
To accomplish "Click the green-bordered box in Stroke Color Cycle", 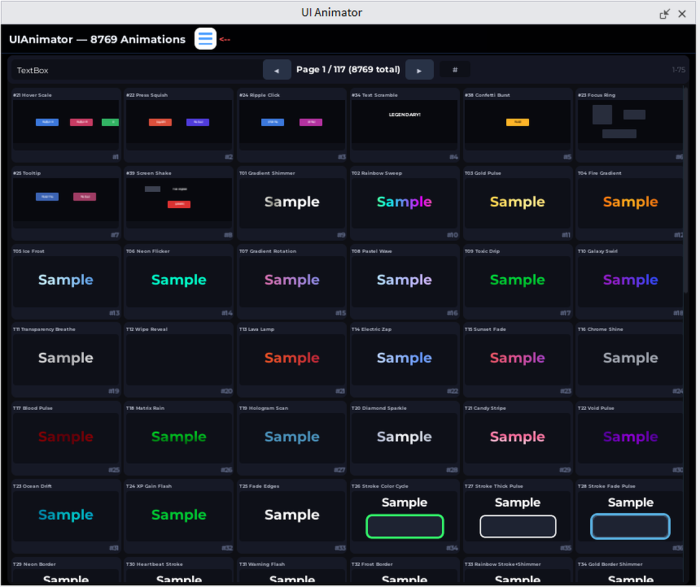I will [x=404, y=526].
